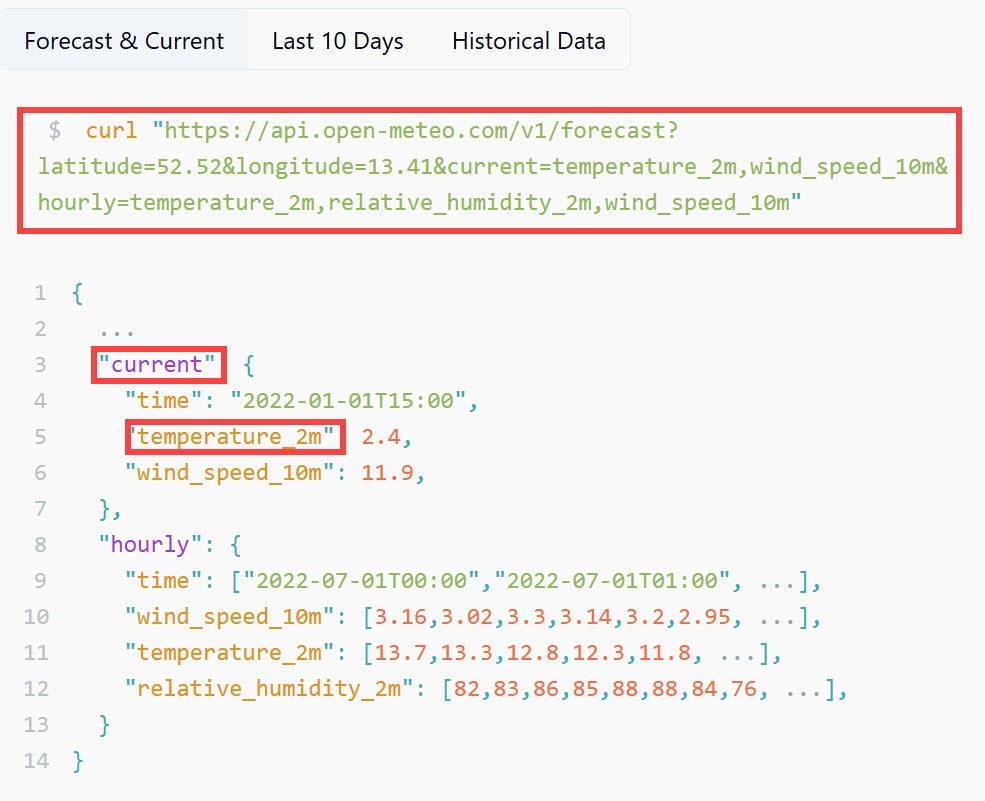Click the humidity value 82
985x801 pixels.
466,689
